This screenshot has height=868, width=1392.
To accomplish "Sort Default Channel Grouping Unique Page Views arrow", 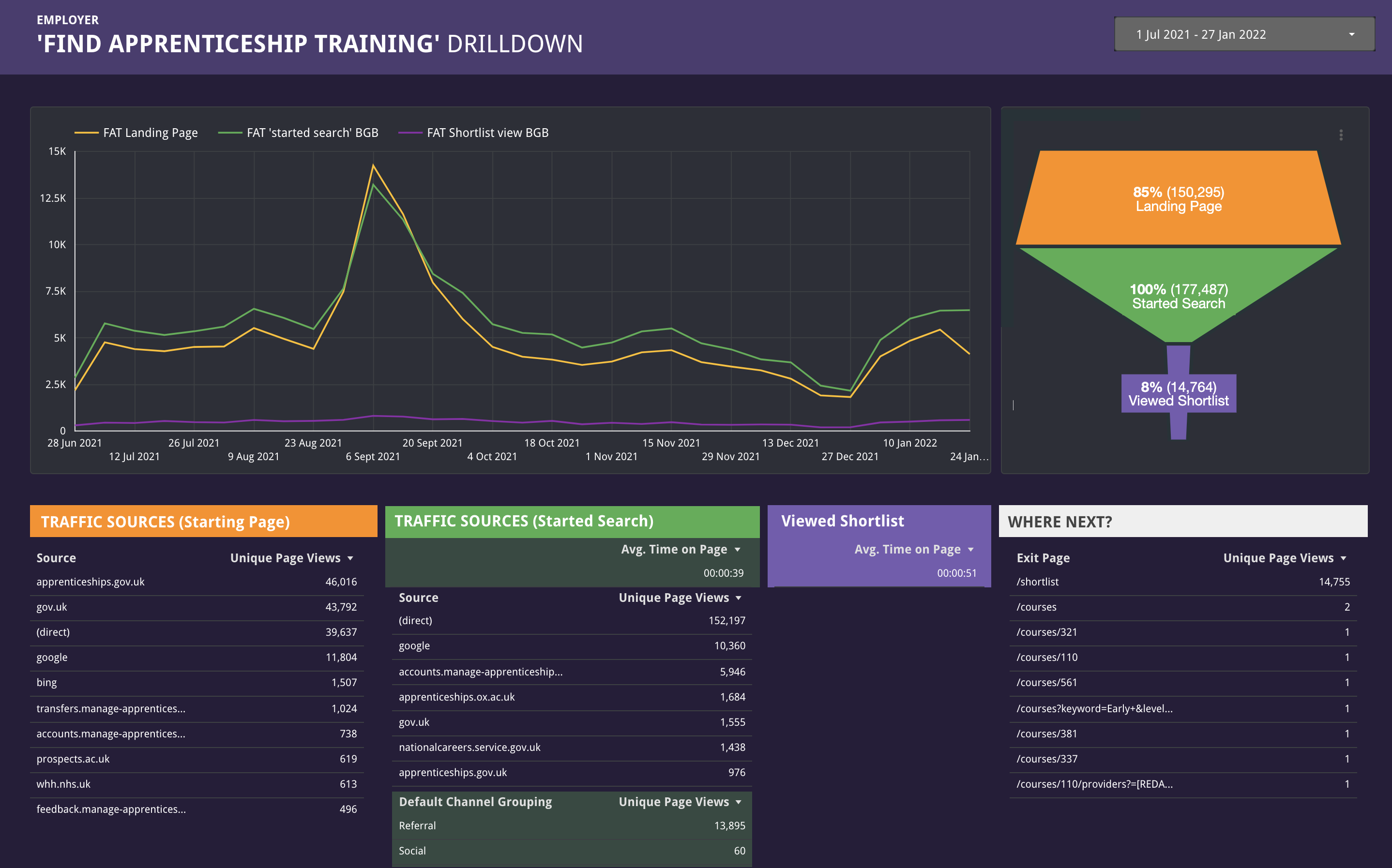I will [x=739, y=802].
